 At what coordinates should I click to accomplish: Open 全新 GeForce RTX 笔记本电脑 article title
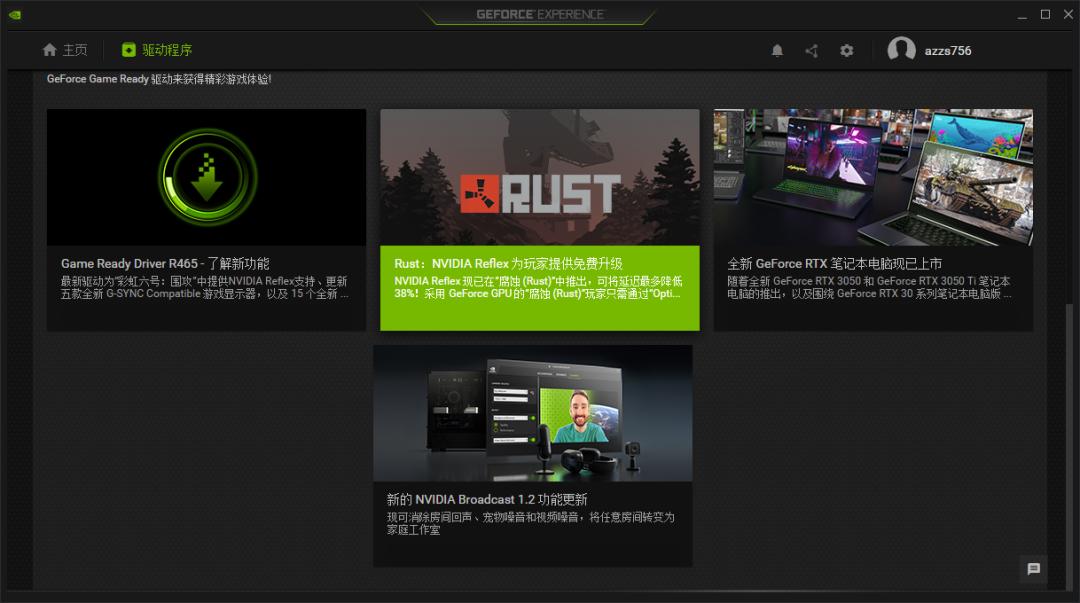tap(835, 263)
